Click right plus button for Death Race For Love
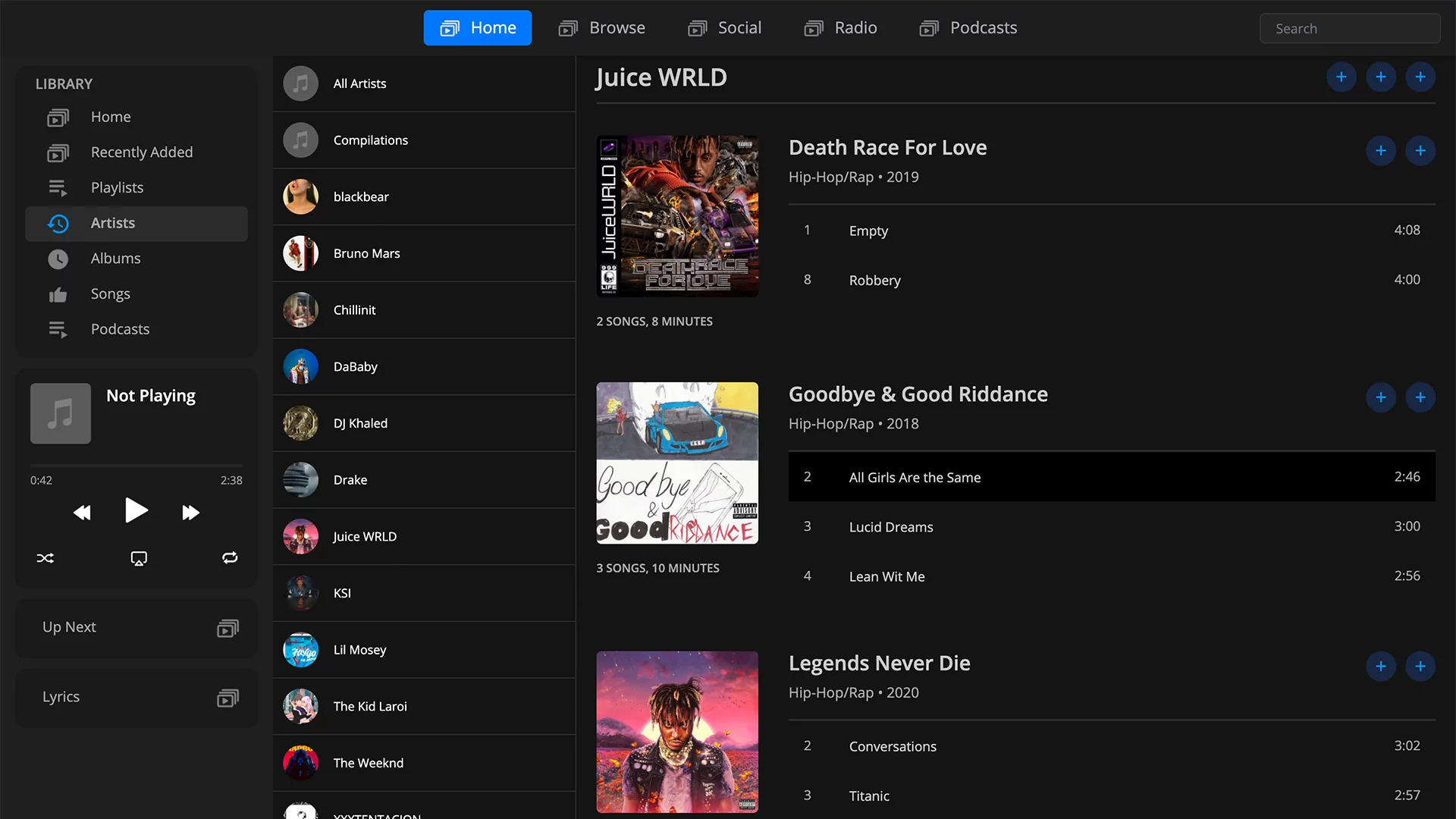 [x=1420, y=151]
